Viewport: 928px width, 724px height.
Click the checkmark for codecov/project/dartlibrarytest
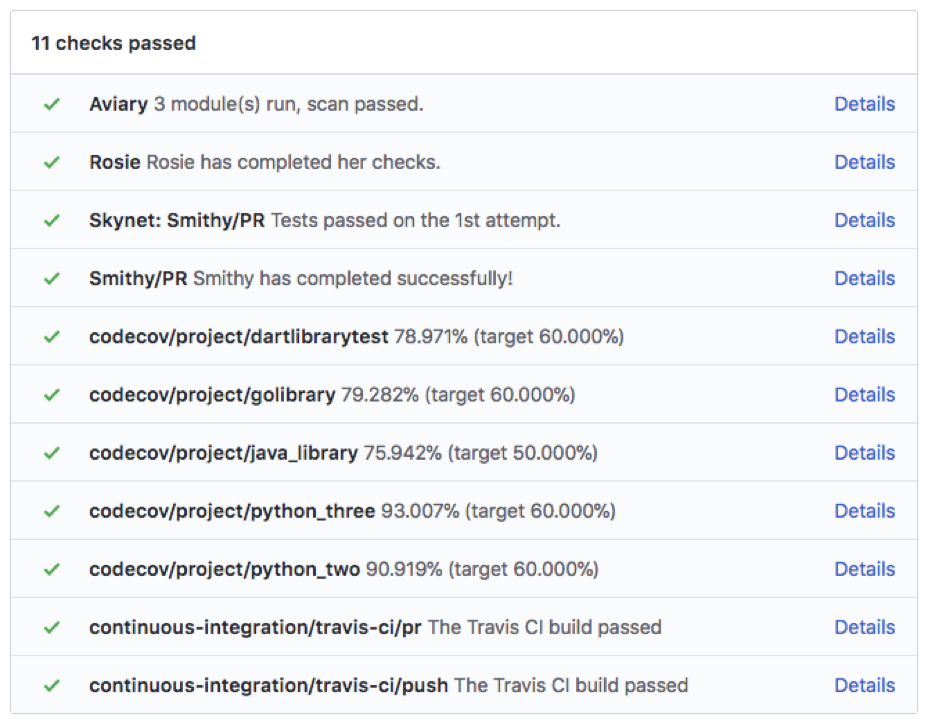[x=52, y=337]
